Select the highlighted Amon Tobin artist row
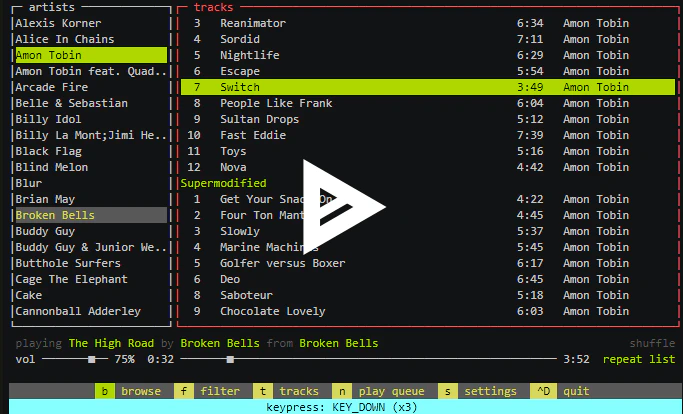The width and height of the screenshot is (683, 414). (91, 55)
